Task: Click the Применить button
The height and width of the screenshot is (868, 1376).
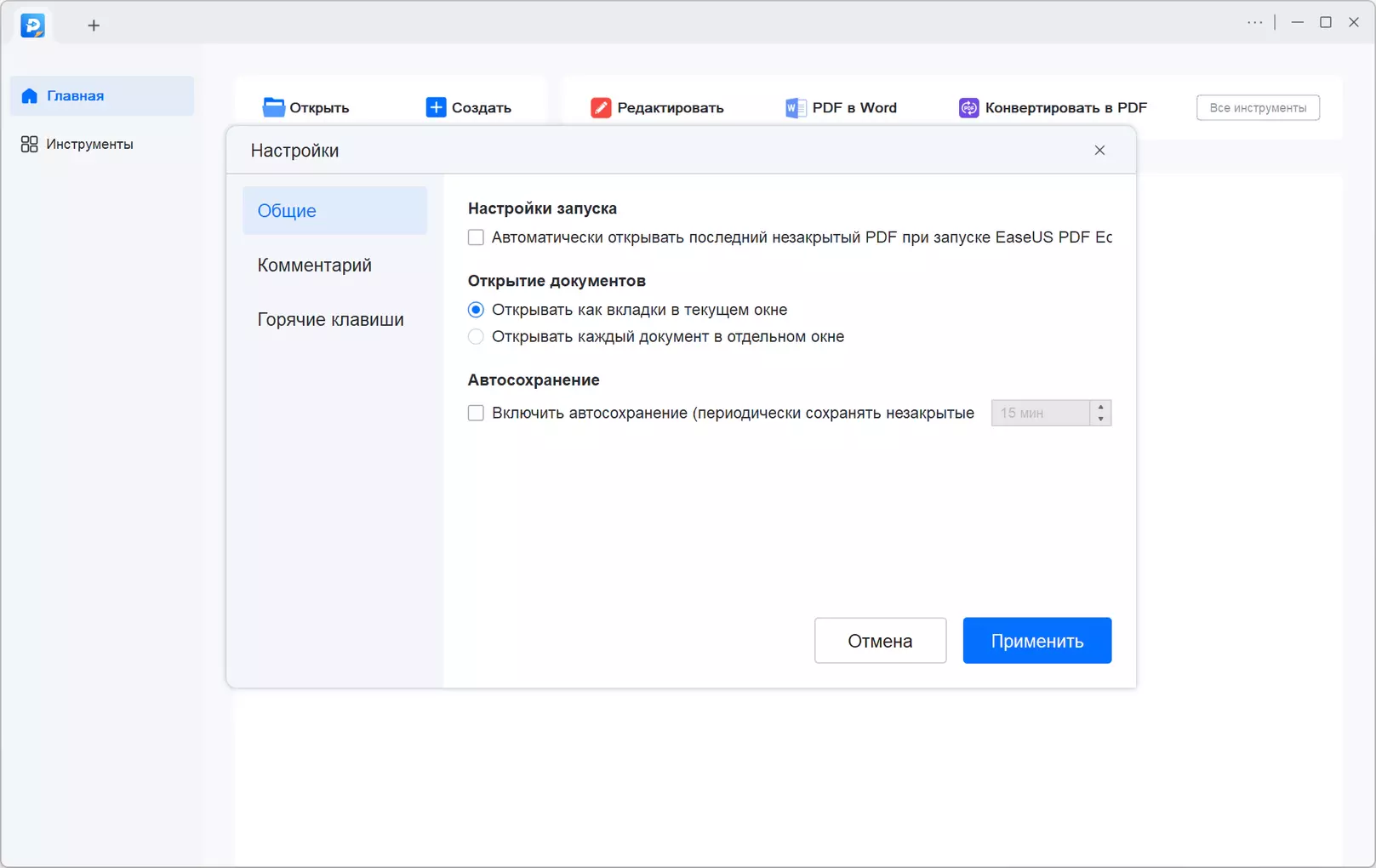Action: [1037, 641]
